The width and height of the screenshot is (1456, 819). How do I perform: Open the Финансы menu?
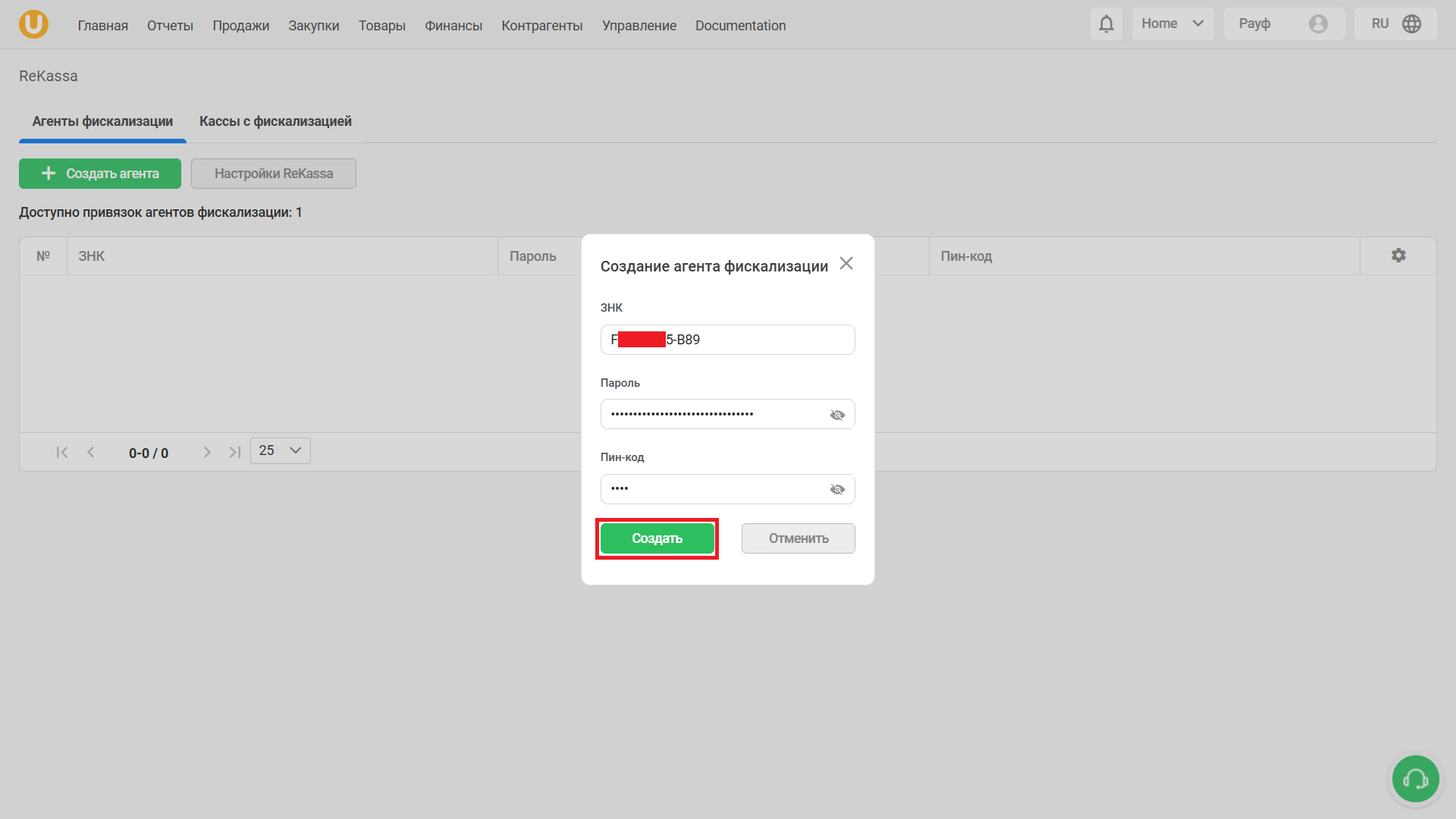coord(453,26)
